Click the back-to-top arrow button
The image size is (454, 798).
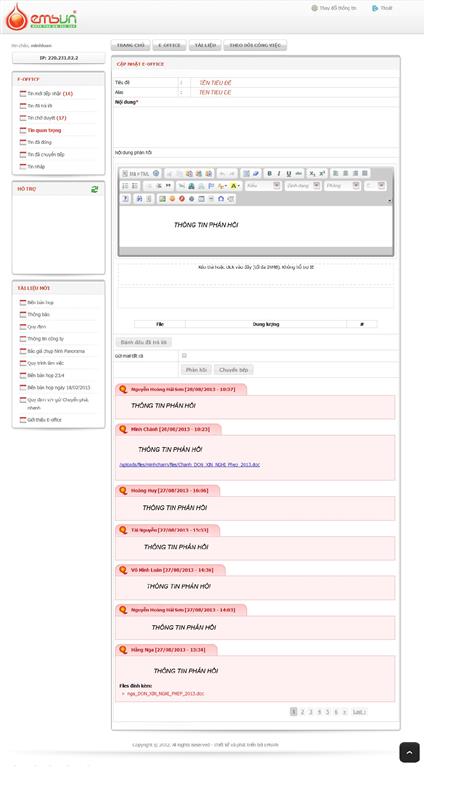tap(409, 752)
